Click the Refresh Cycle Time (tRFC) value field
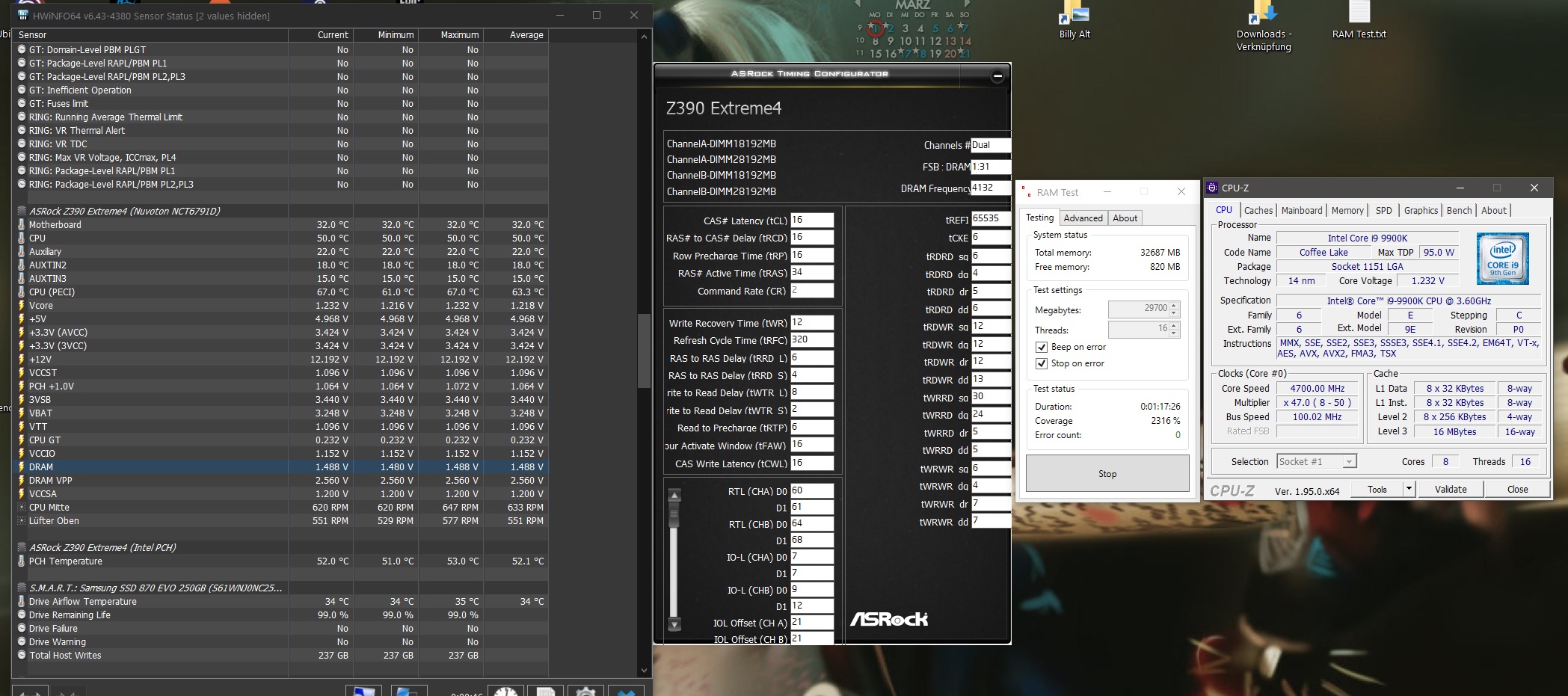Viewport: 1568px width, 696px height. point(812,340)
